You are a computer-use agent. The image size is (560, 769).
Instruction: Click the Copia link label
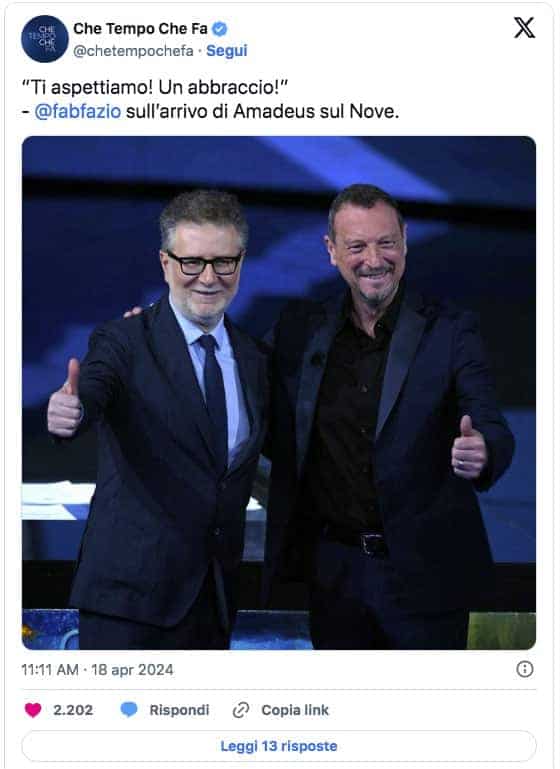[x=295, y=710]
